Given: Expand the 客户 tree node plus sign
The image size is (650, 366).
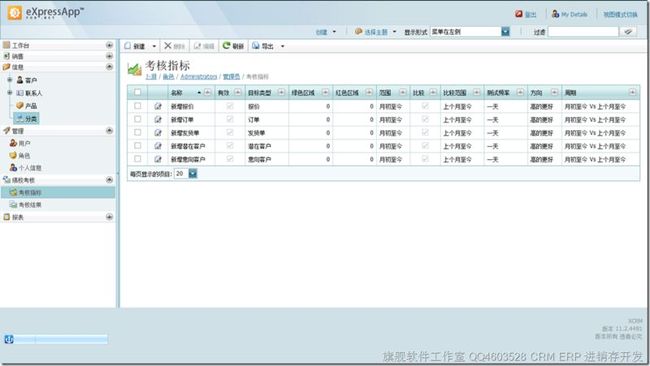Looking at the screenshot, I should point(10,80).
